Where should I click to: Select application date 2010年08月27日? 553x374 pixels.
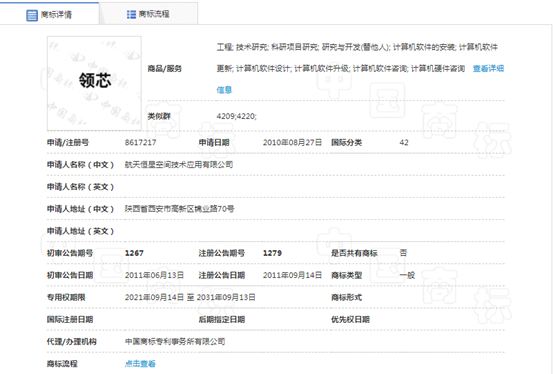(x=292, y=143)
